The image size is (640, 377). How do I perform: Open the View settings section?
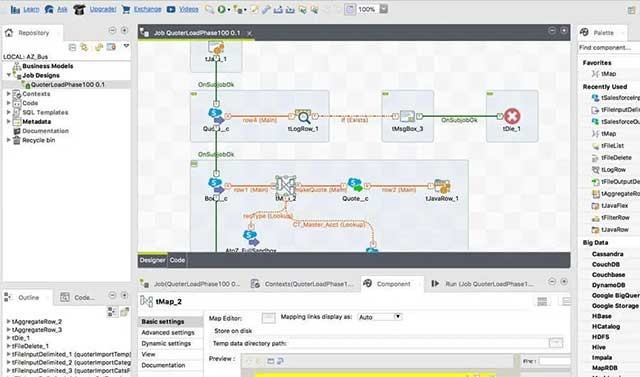148,354
